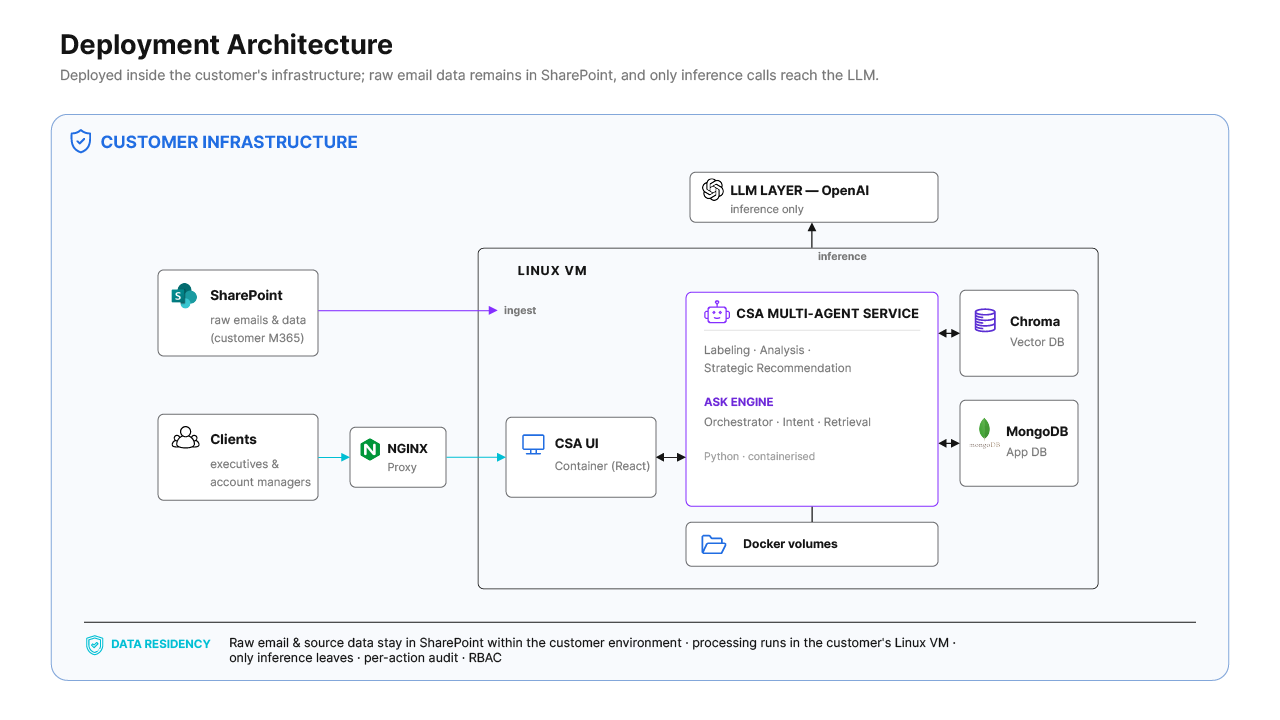Screen dimensions: 1280x720
Task: Click the DATA RESIDENCY label
Action: 161,645
